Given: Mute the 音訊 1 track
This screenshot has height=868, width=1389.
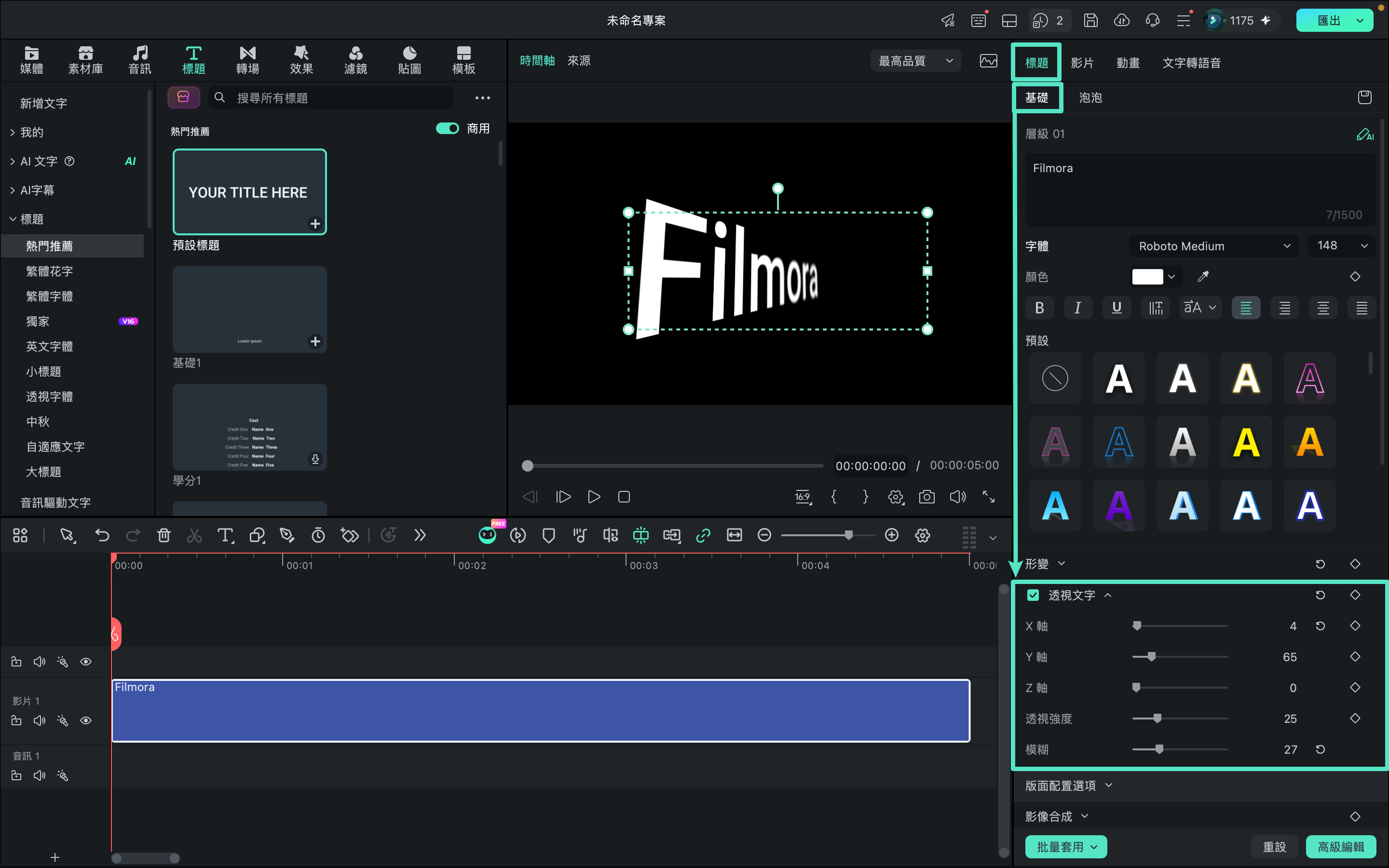Looking at the screenshot, I should click(39, 775).
